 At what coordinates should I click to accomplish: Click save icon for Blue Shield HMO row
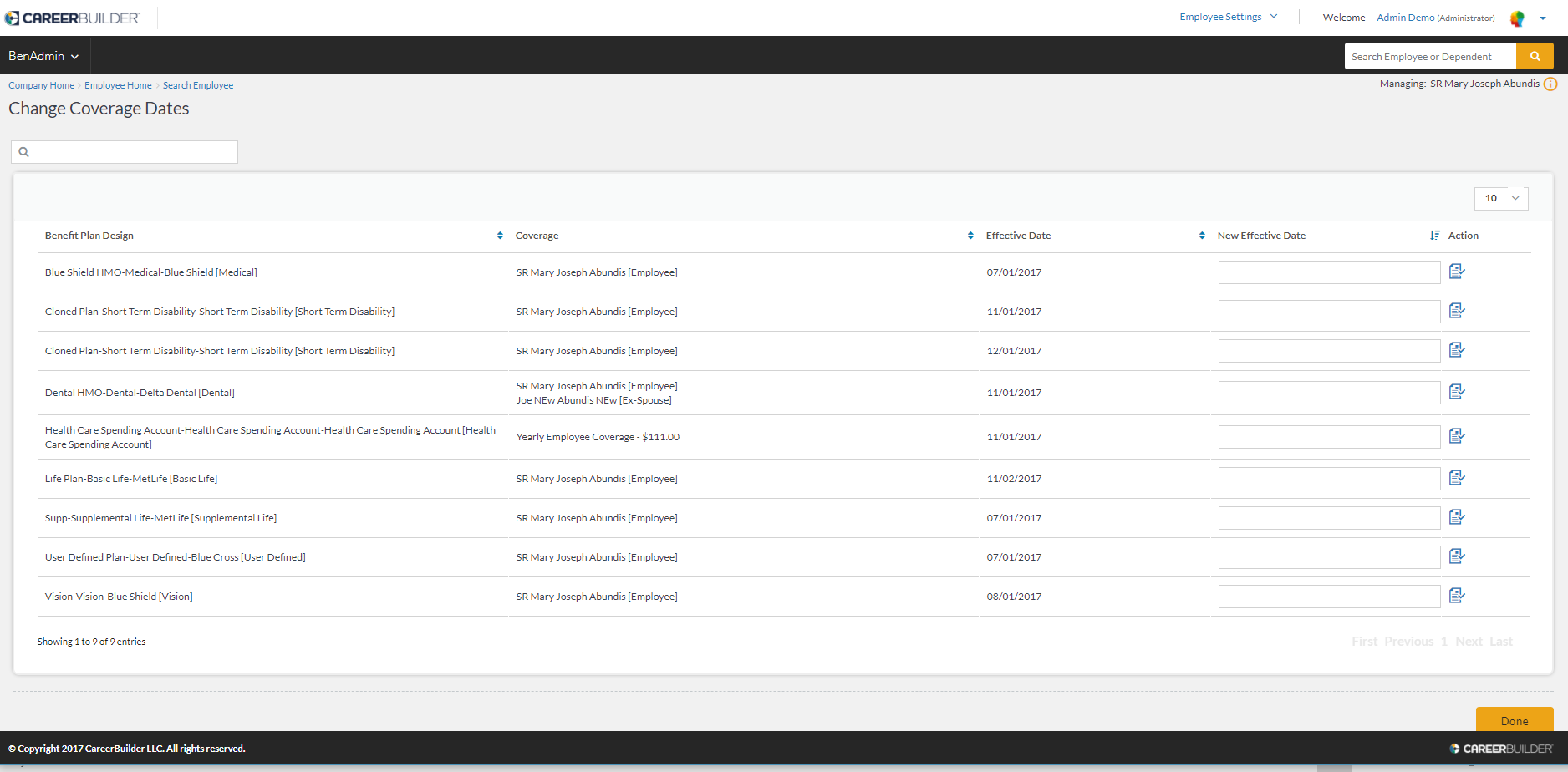click(1457, 272)
